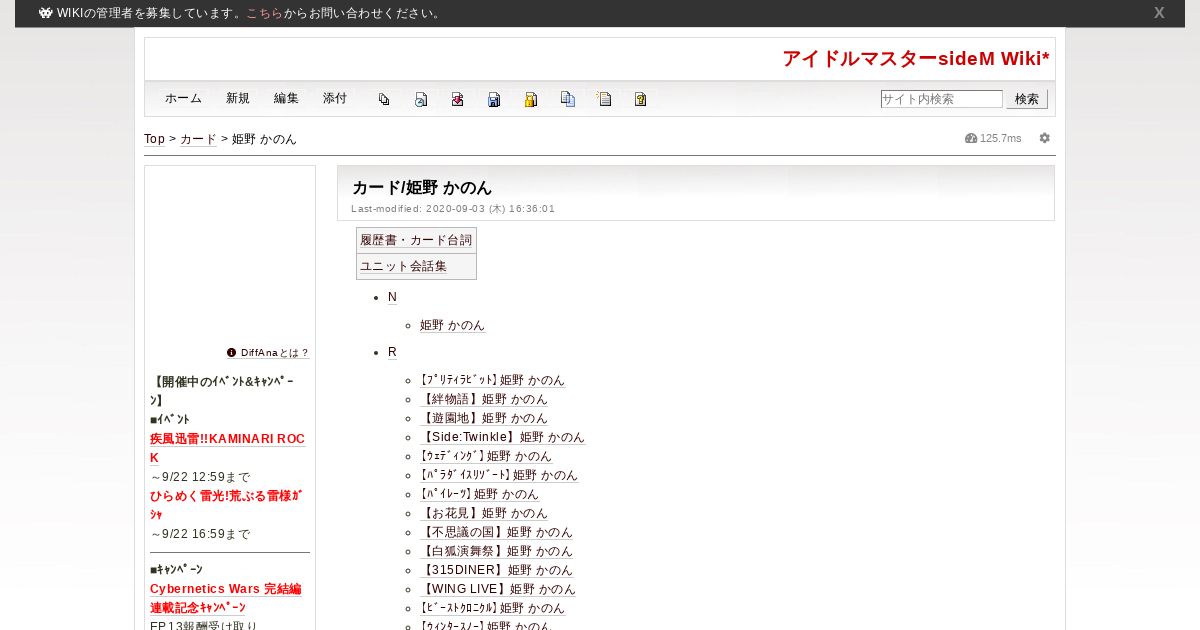Open the 添付 menu item
This screenshot has height=630, width=1200.
click(x=335, y=98)
